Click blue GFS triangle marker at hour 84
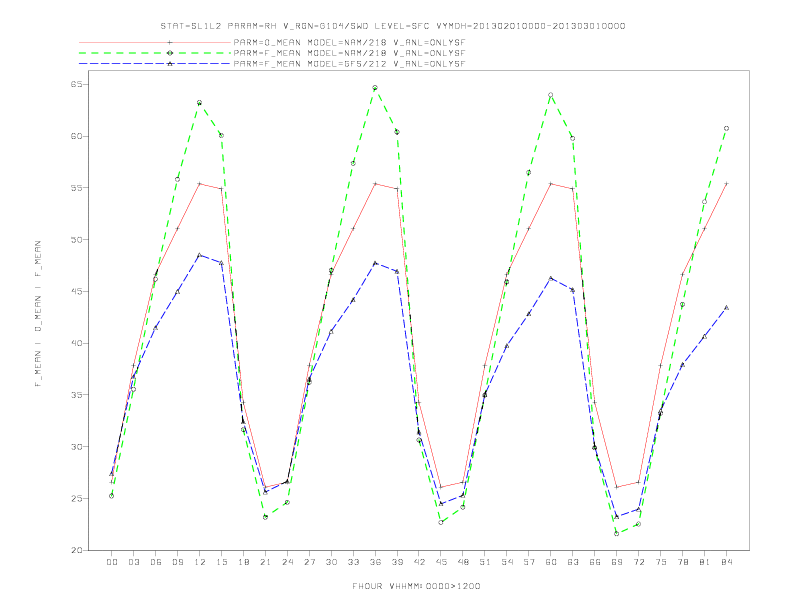The image size is (792, 612). click(x=727, y=308)
